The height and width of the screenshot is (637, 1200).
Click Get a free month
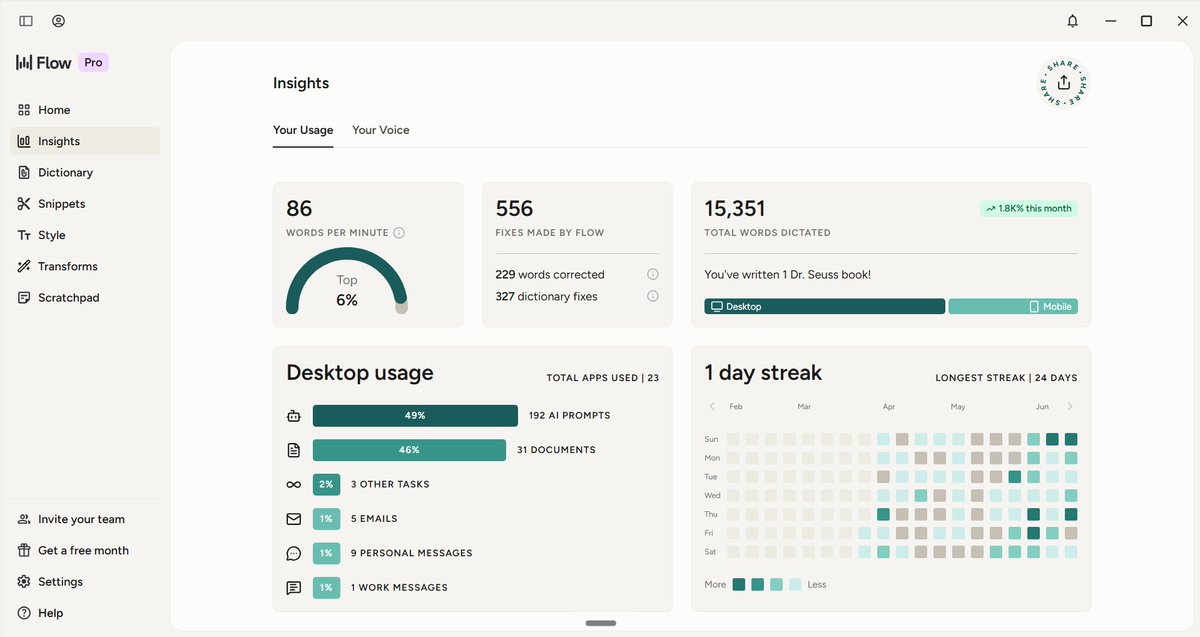(x=85, y=550)
